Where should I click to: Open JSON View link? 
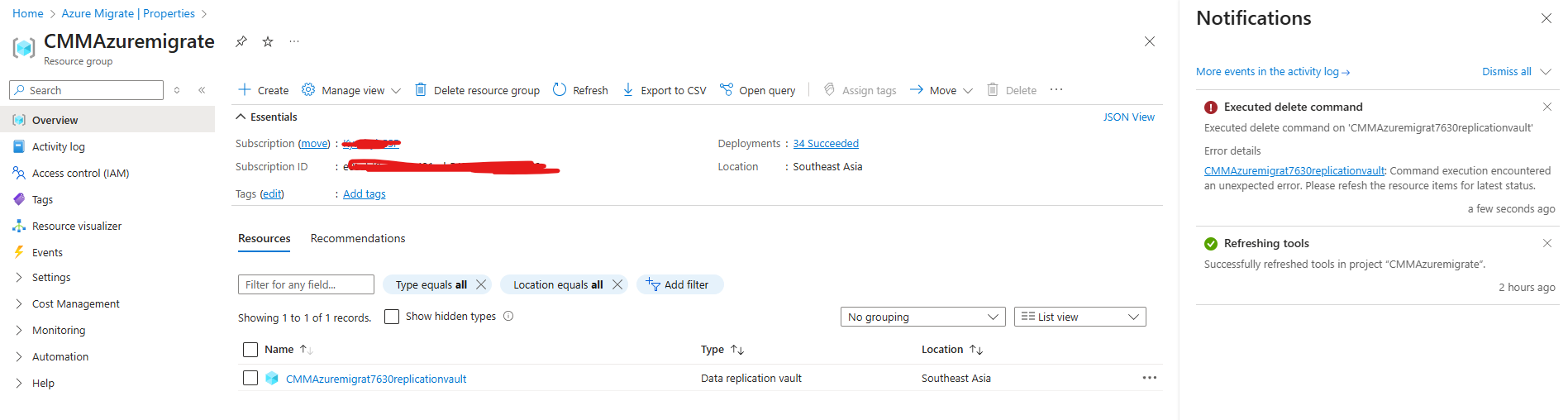point(1128,117)
